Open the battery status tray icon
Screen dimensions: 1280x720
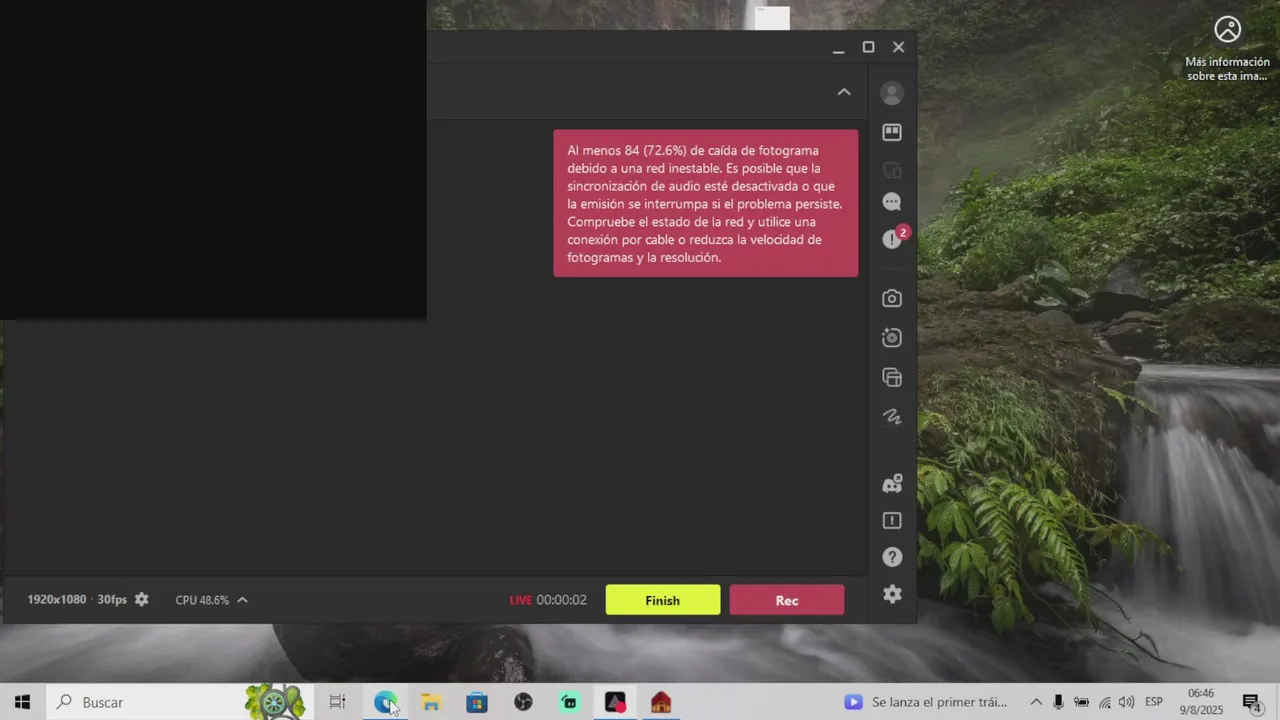click(1081, 702)
